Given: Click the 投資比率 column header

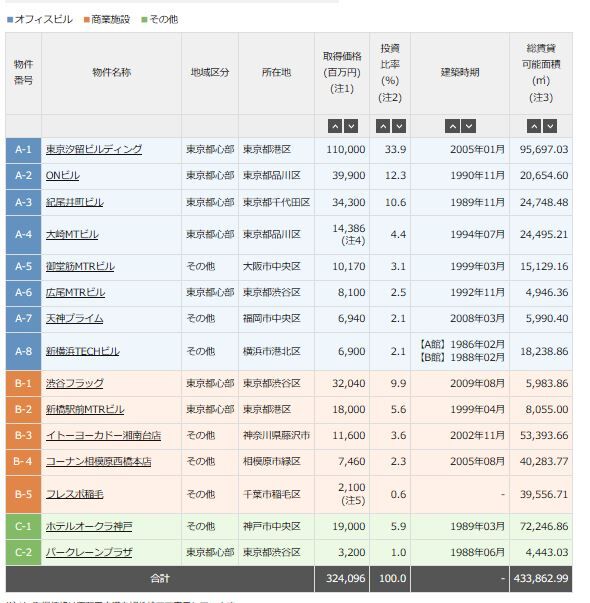Looking at the screenshot, I should 390,73.
